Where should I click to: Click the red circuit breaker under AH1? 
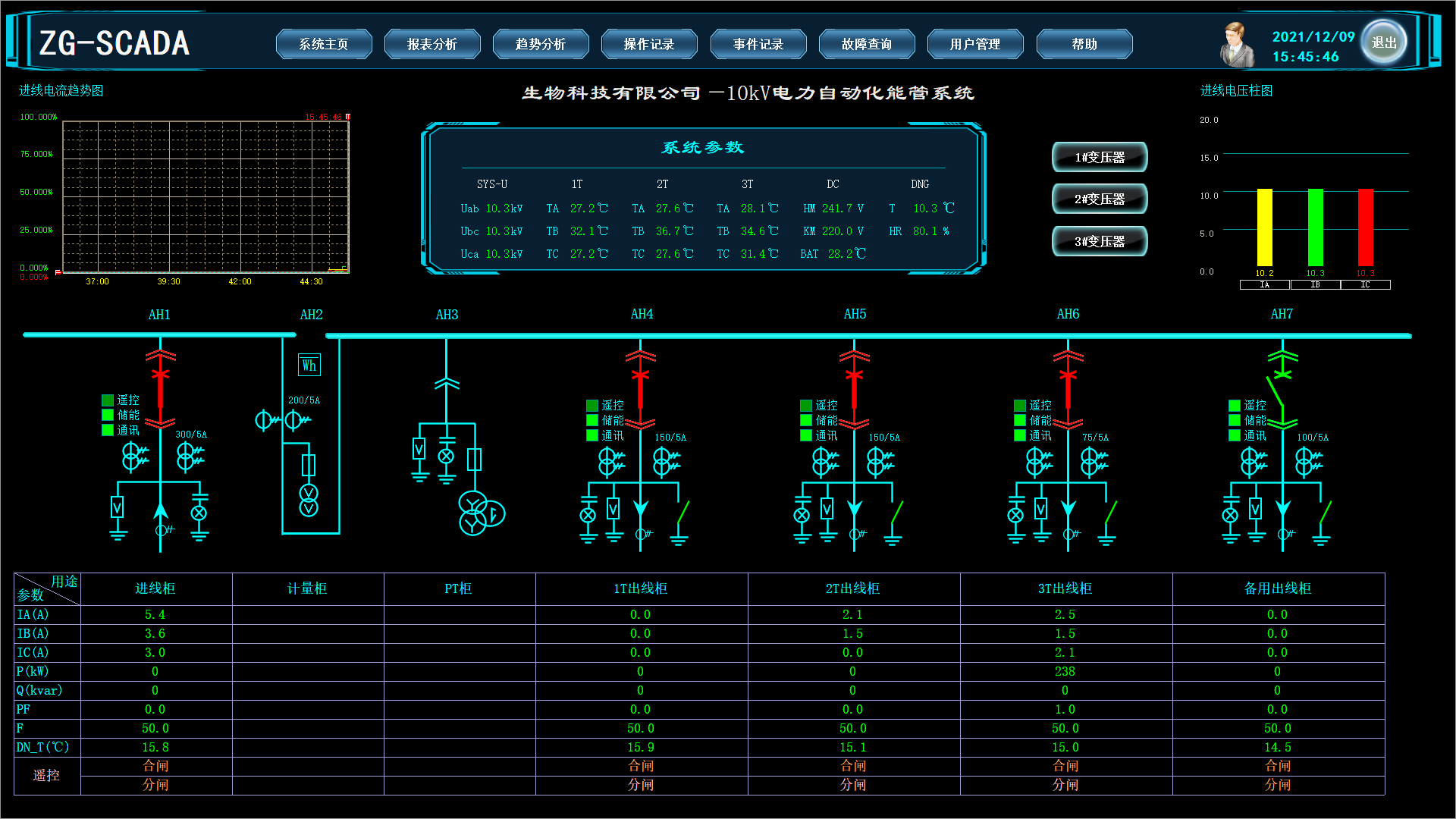(x=160, y=388)
